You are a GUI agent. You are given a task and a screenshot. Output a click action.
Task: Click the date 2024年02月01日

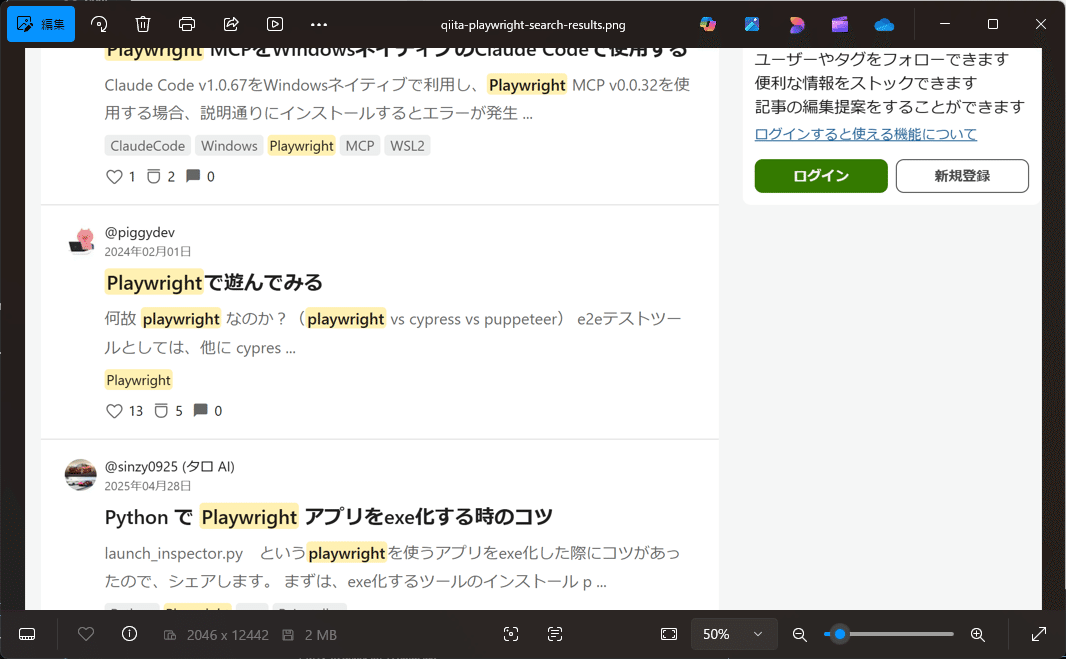[148, 252]
